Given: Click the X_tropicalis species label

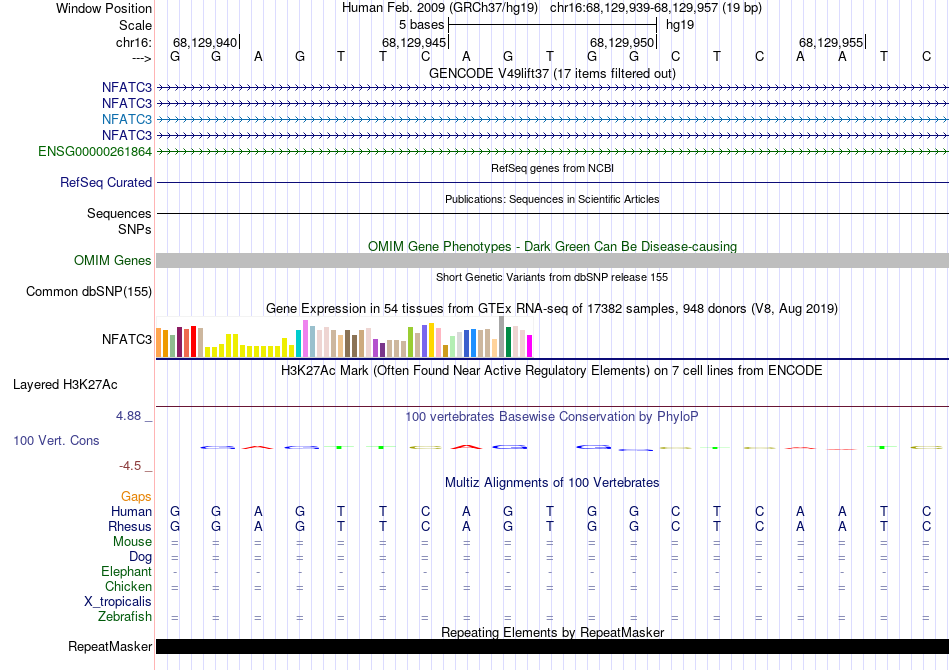Looking at the screenshot, I should tap(118, 602).
